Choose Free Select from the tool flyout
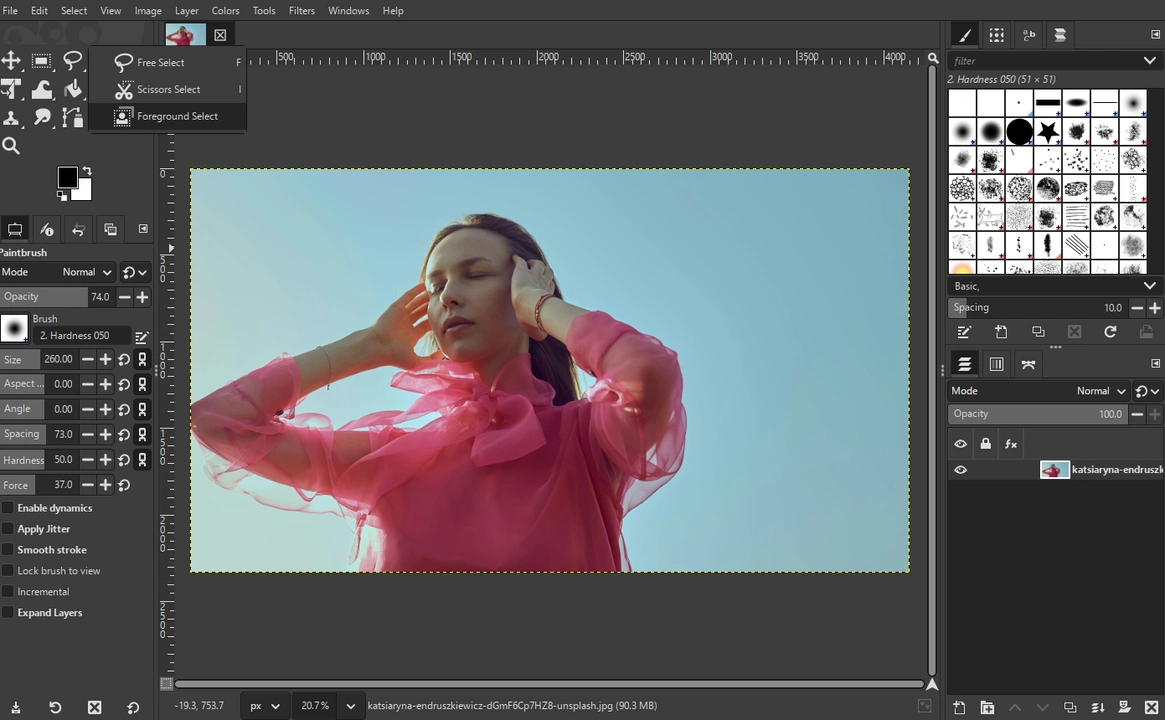The image size is (1165, 720). point(167,62)
